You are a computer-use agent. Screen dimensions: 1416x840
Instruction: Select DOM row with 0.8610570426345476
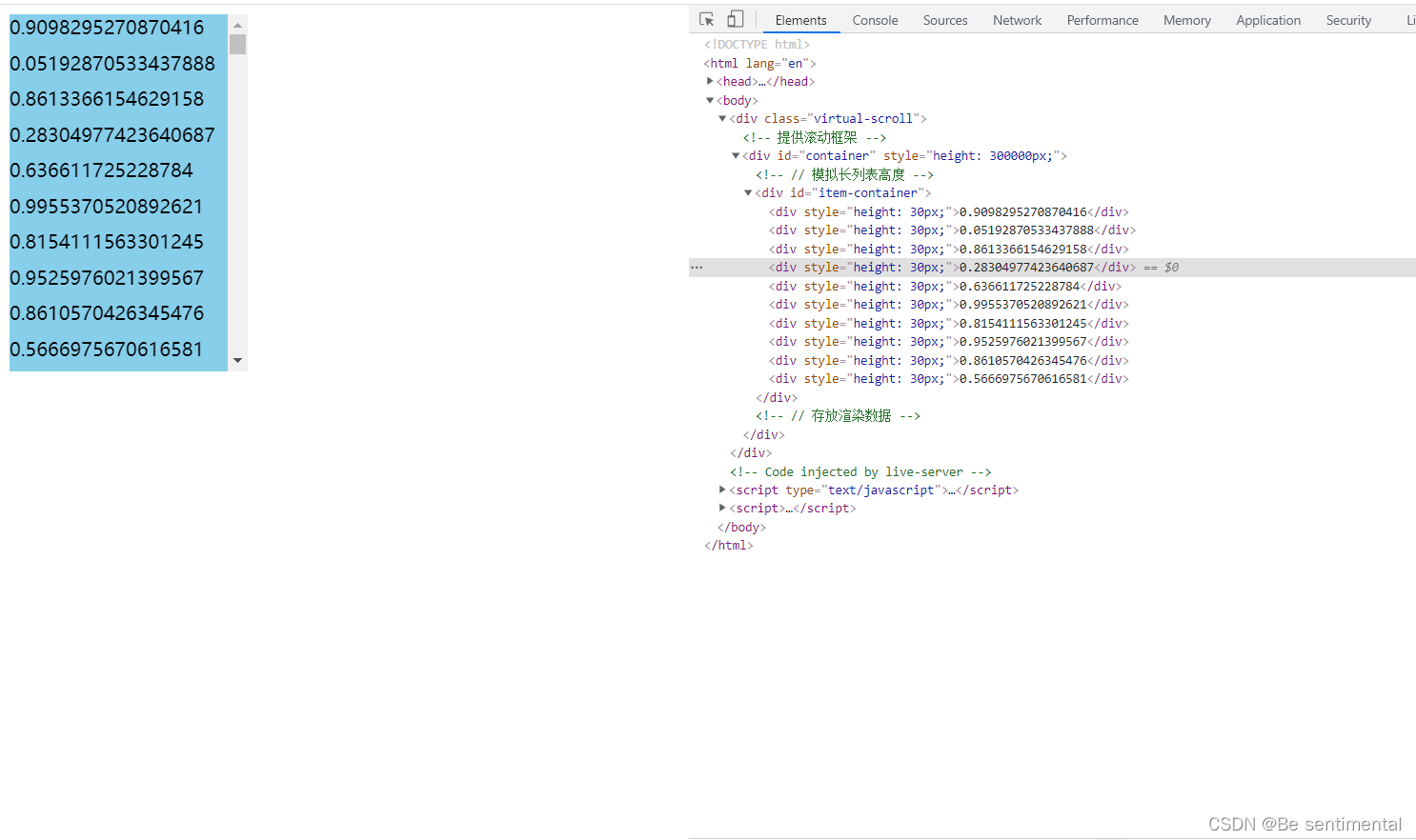[x=948, y=360]
